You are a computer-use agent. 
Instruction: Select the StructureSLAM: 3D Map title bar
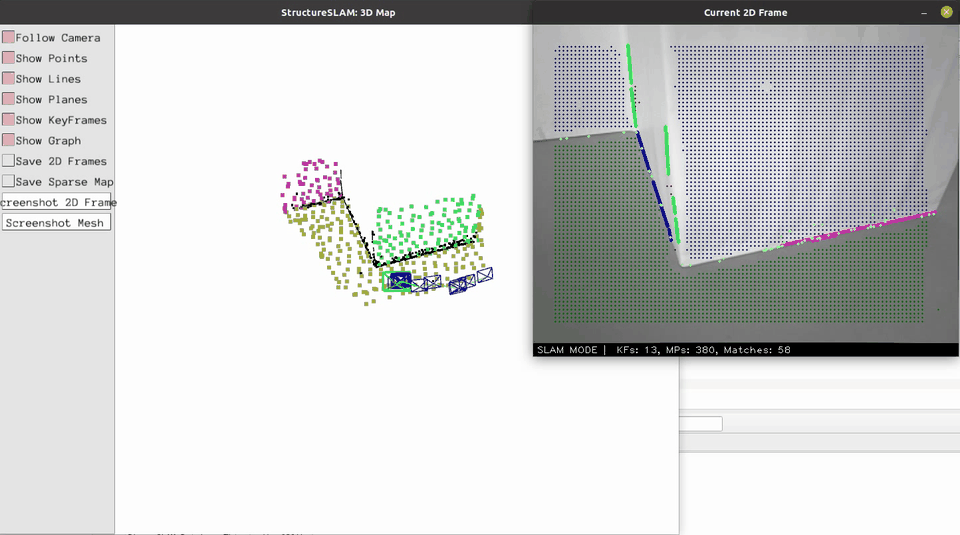coord(266,12)
